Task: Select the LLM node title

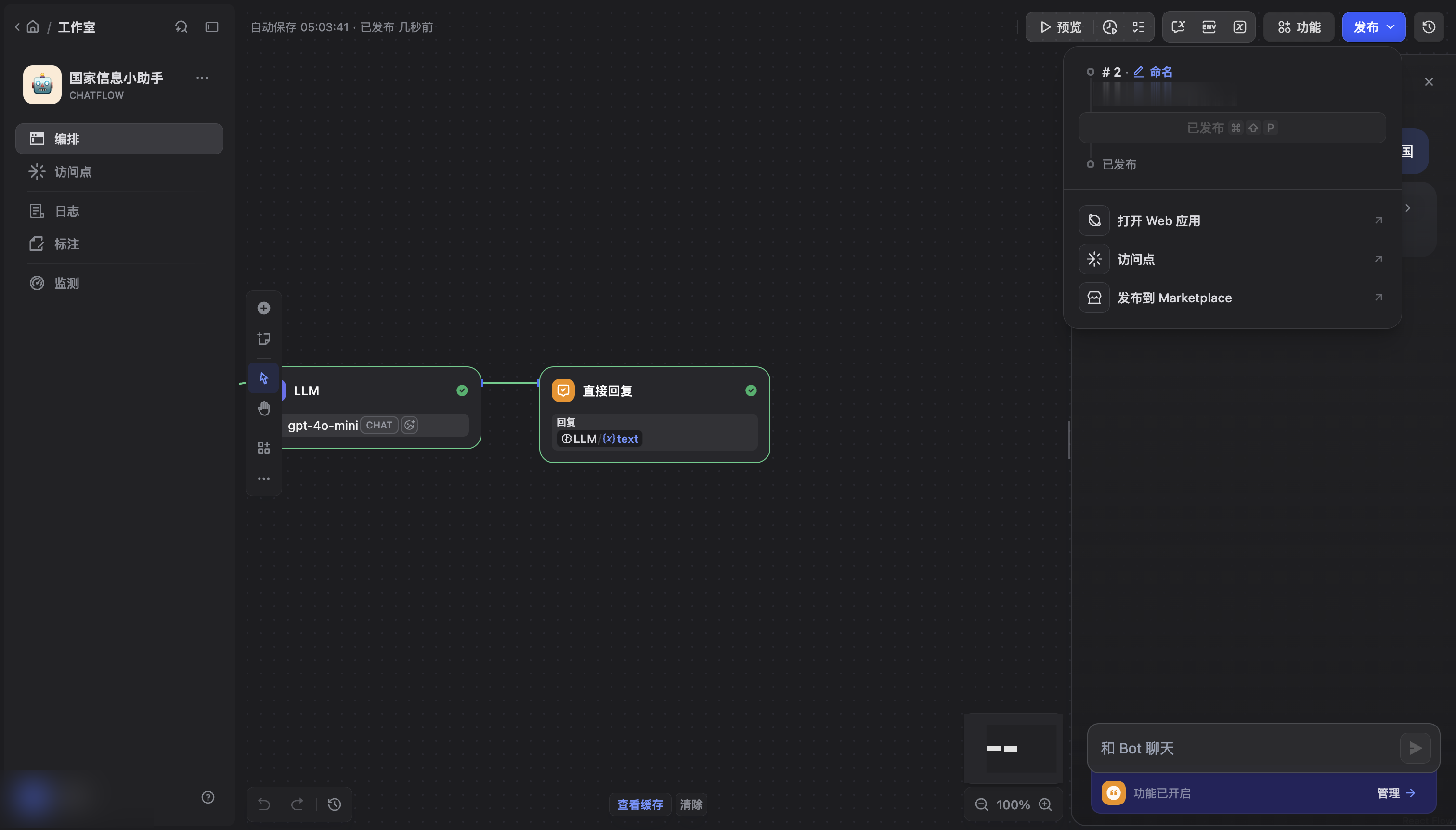Action: click(306, 390)
